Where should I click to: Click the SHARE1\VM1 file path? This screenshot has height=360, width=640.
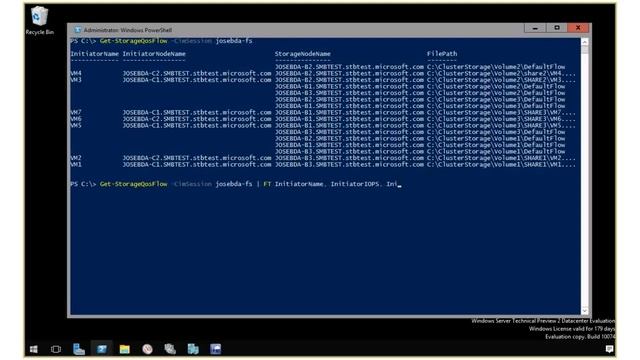click(x=501, y=164)
